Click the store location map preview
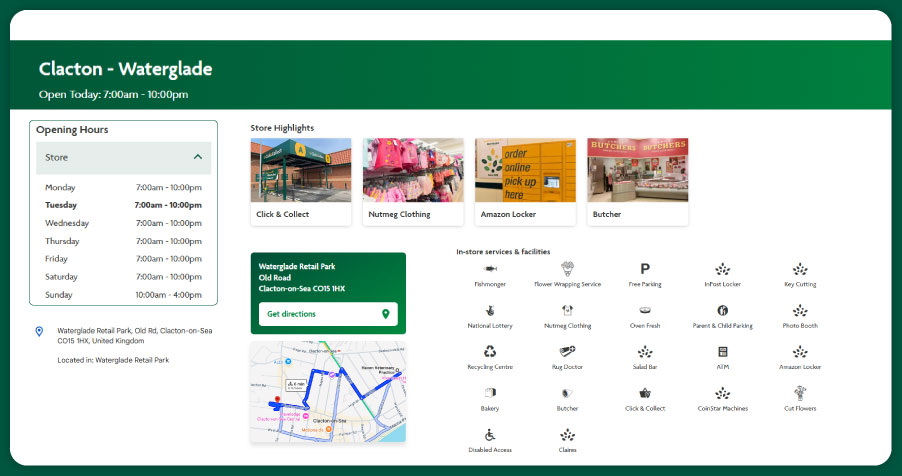902x476 pixels. coord(328,392)
